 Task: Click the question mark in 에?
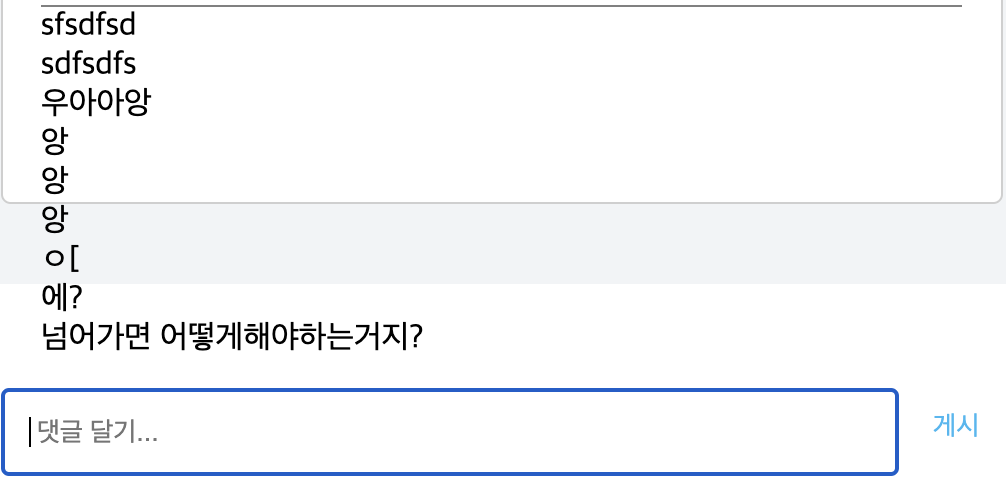(77, 297)
